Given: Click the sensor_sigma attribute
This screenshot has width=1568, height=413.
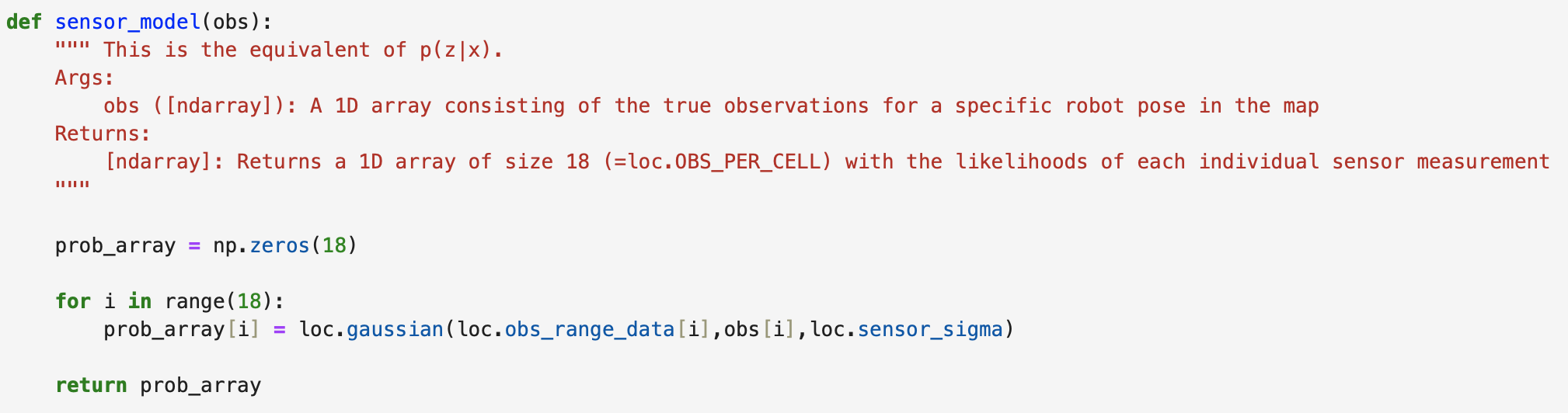Looking at the screenshot, I should (930, 330).
